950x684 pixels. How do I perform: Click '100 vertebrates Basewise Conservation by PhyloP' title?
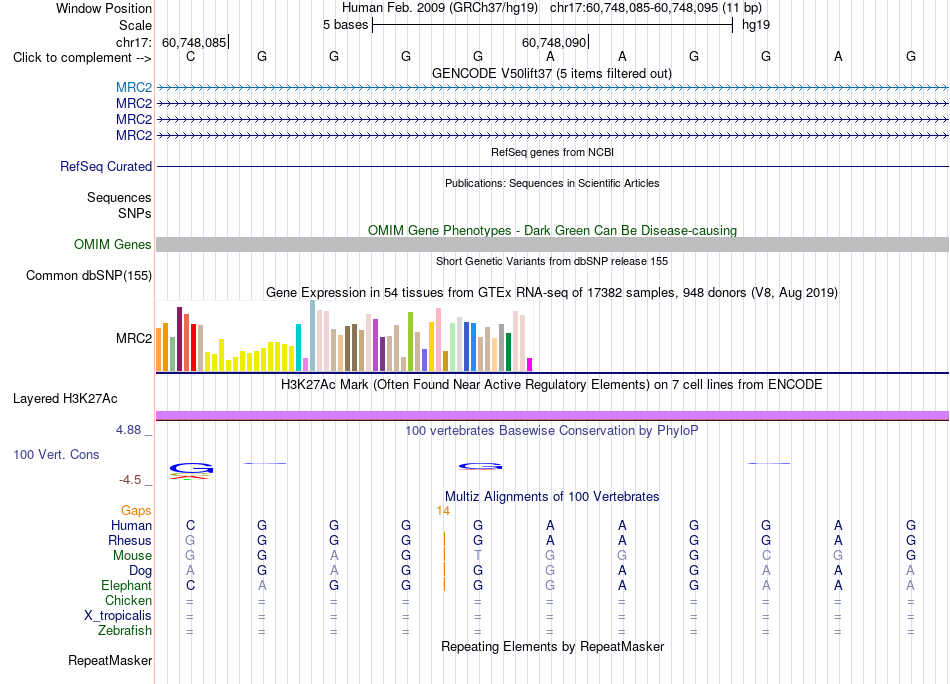point(552,431)
